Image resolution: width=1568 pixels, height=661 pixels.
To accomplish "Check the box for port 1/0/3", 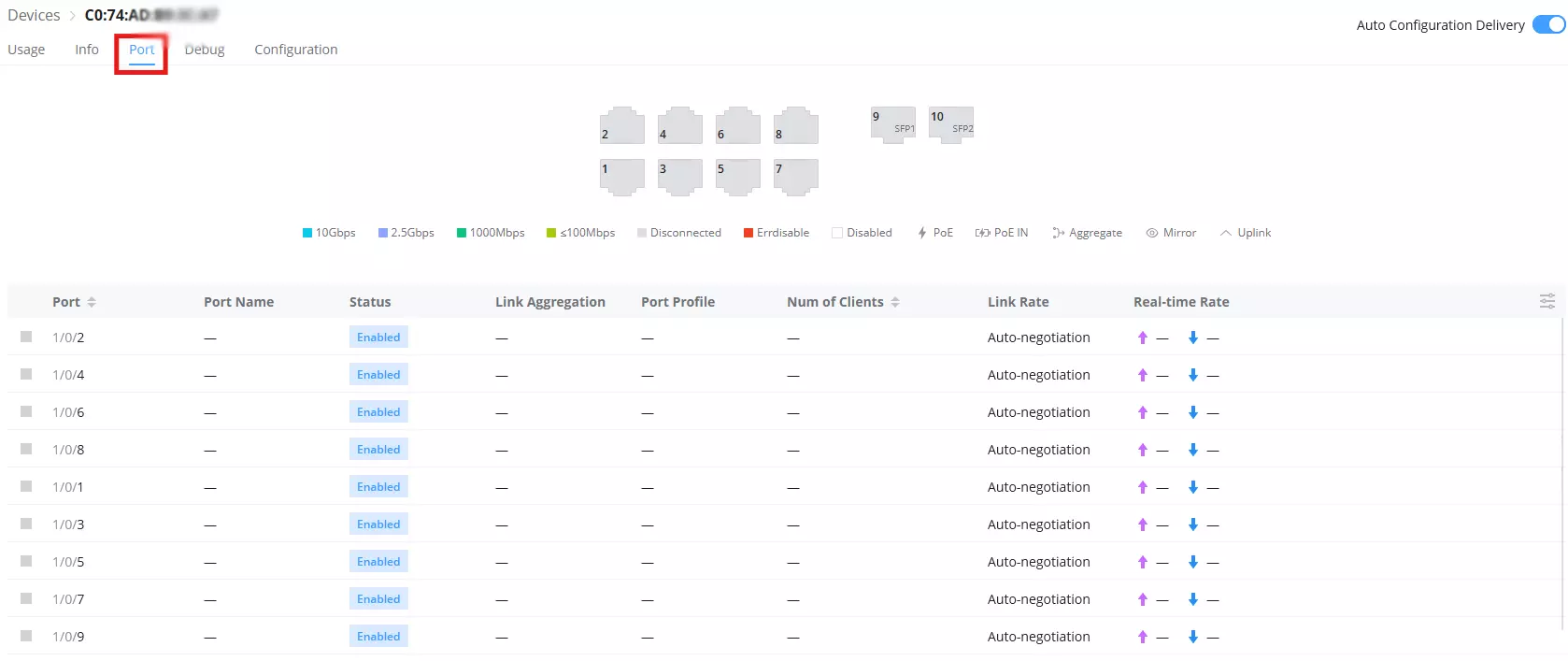I will click(x=26, y=524).
